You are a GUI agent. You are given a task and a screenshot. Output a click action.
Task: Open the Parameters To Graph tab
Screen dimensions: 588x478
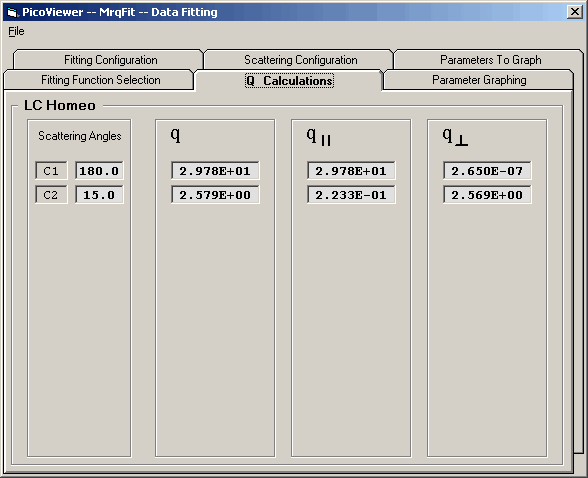[x=489, y=60]
